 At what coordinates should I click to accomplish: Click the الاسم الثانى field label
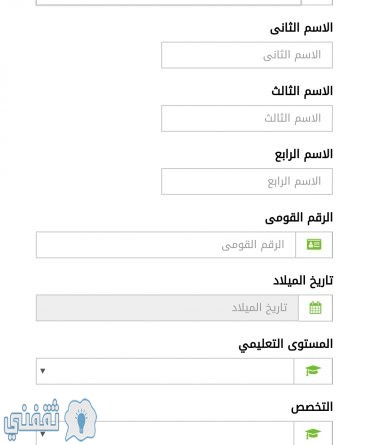[x=301, y=28]
